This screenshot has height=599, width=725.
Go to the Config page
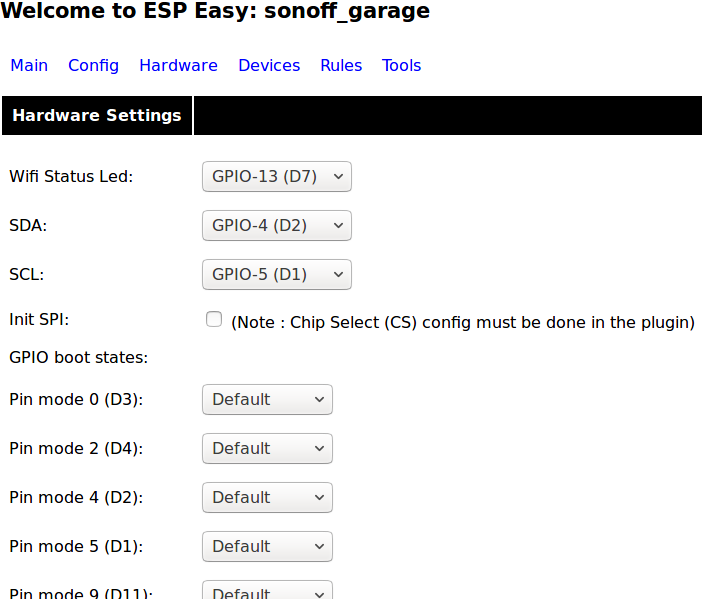point(93,66)
